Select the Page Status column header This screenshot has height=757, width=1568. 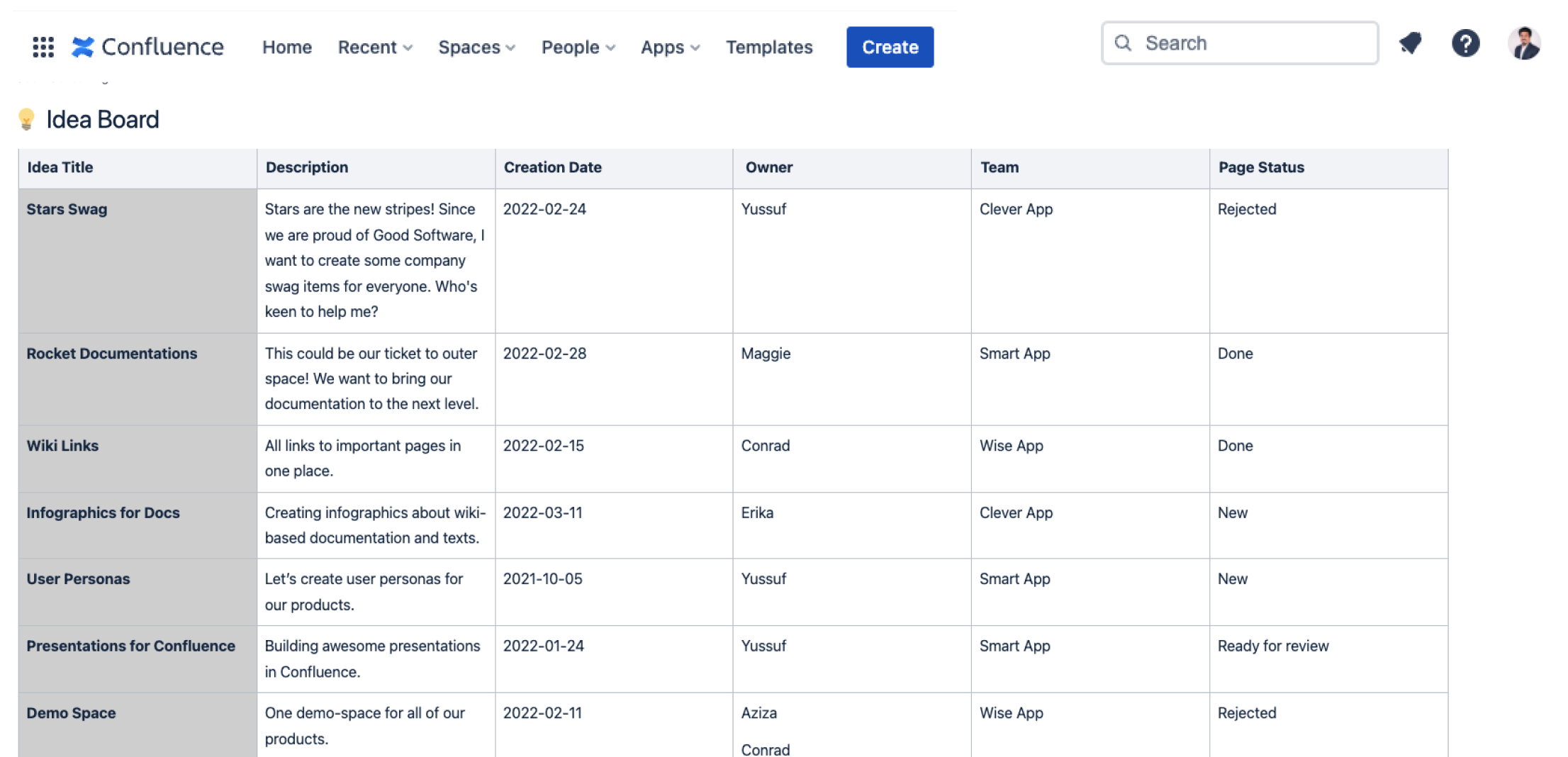[1261, 167]
